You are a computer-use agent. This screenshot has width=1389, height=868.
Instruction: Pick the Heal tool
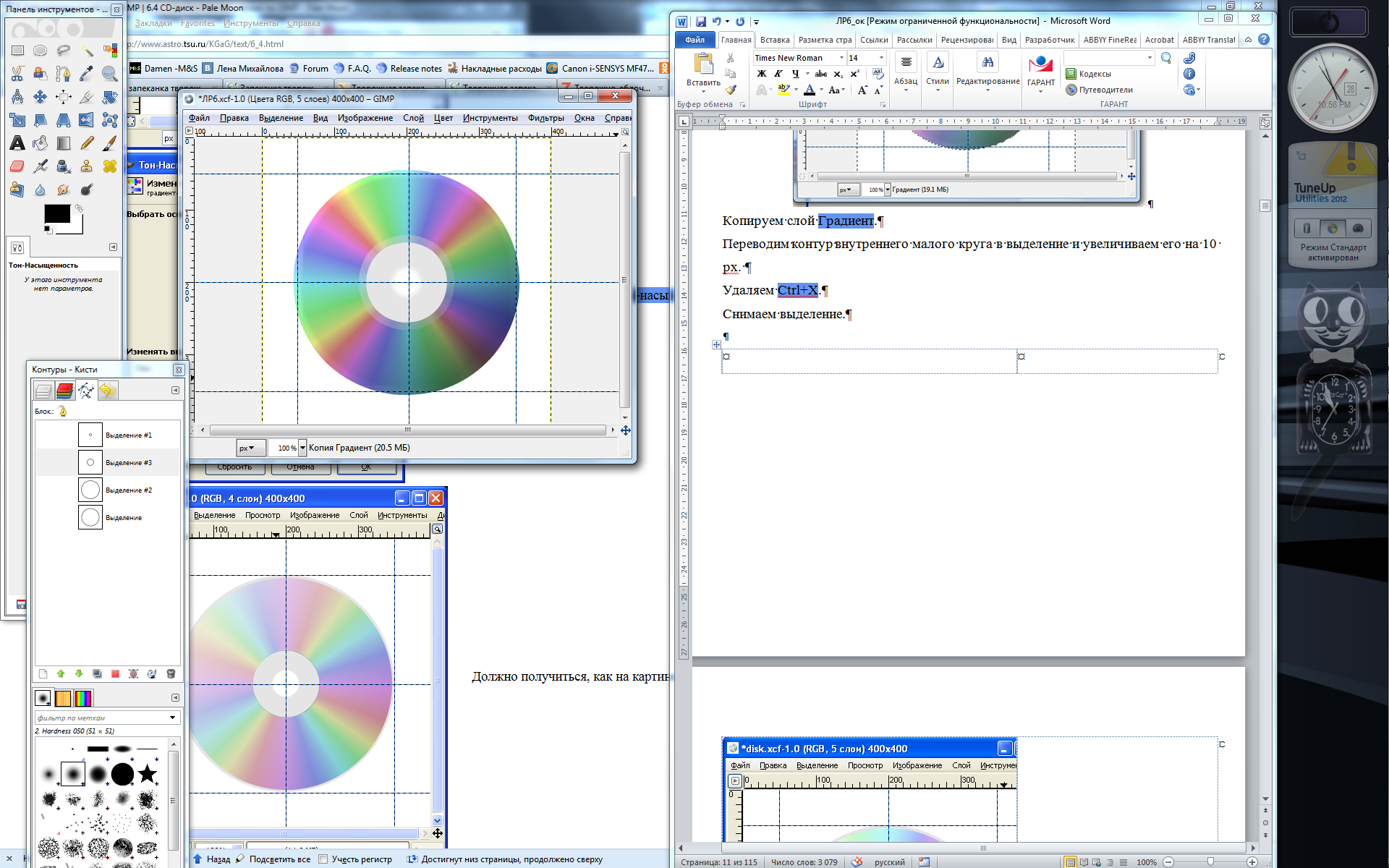pos(110,166)
